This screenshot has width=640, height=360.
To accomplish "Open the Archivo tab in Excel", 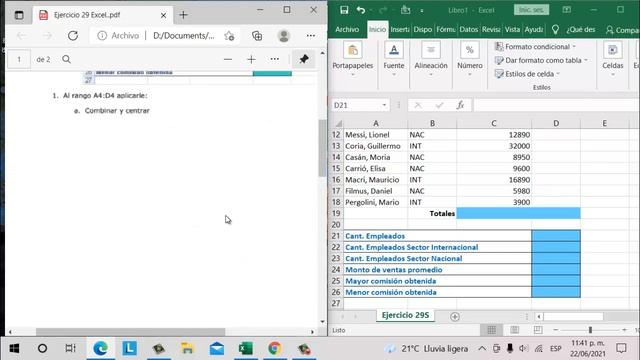I will (x=347, y=29).
